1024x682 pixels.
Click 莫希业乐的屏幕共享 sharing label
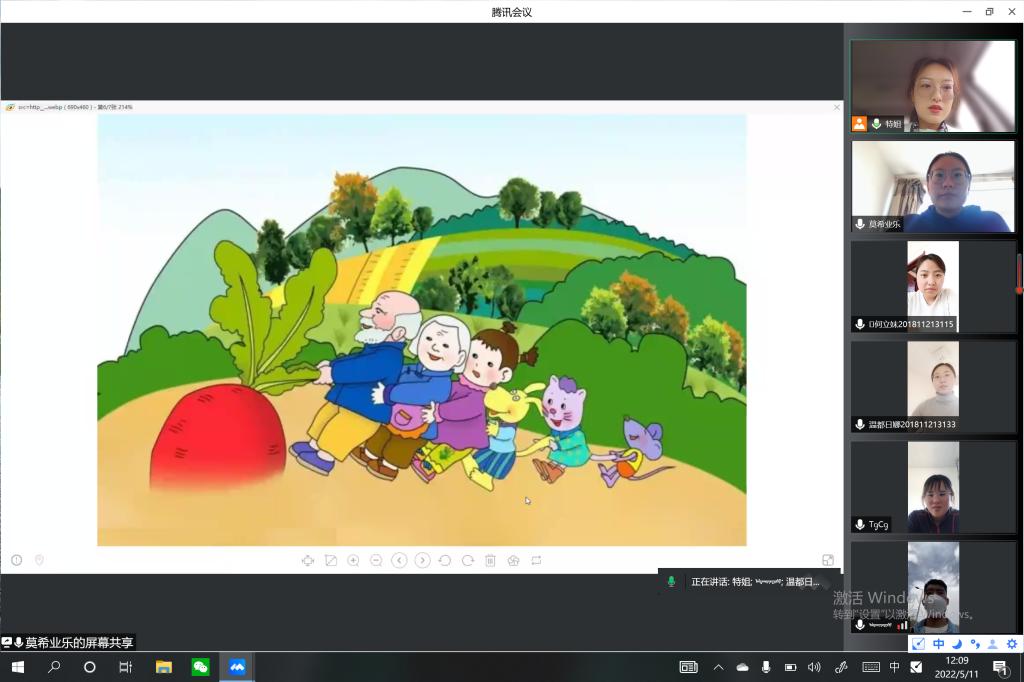(x=72, y=642)
